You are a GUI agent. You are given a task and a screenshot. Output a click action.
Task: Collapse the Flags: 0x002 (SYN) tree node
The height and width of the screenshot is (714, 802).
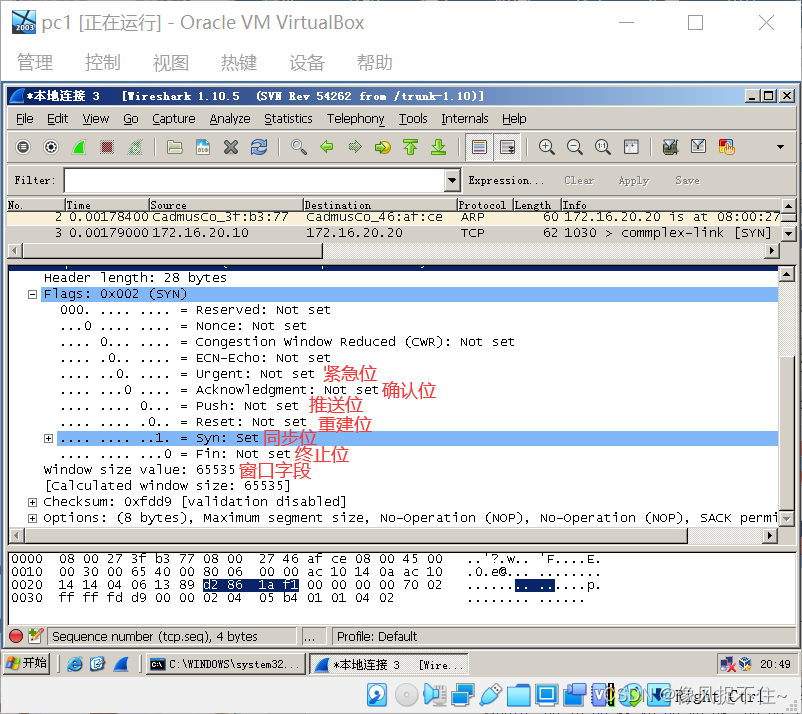coord(32,295)
